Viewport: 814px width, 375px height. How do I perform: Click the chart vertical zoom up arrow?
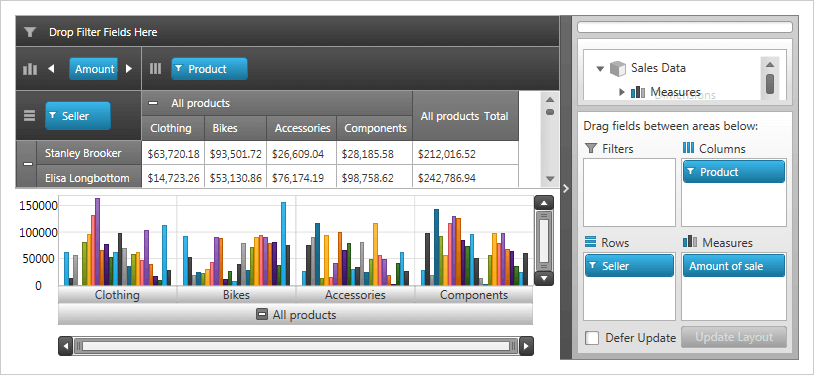pyautogui.click(x=544, y=203)
